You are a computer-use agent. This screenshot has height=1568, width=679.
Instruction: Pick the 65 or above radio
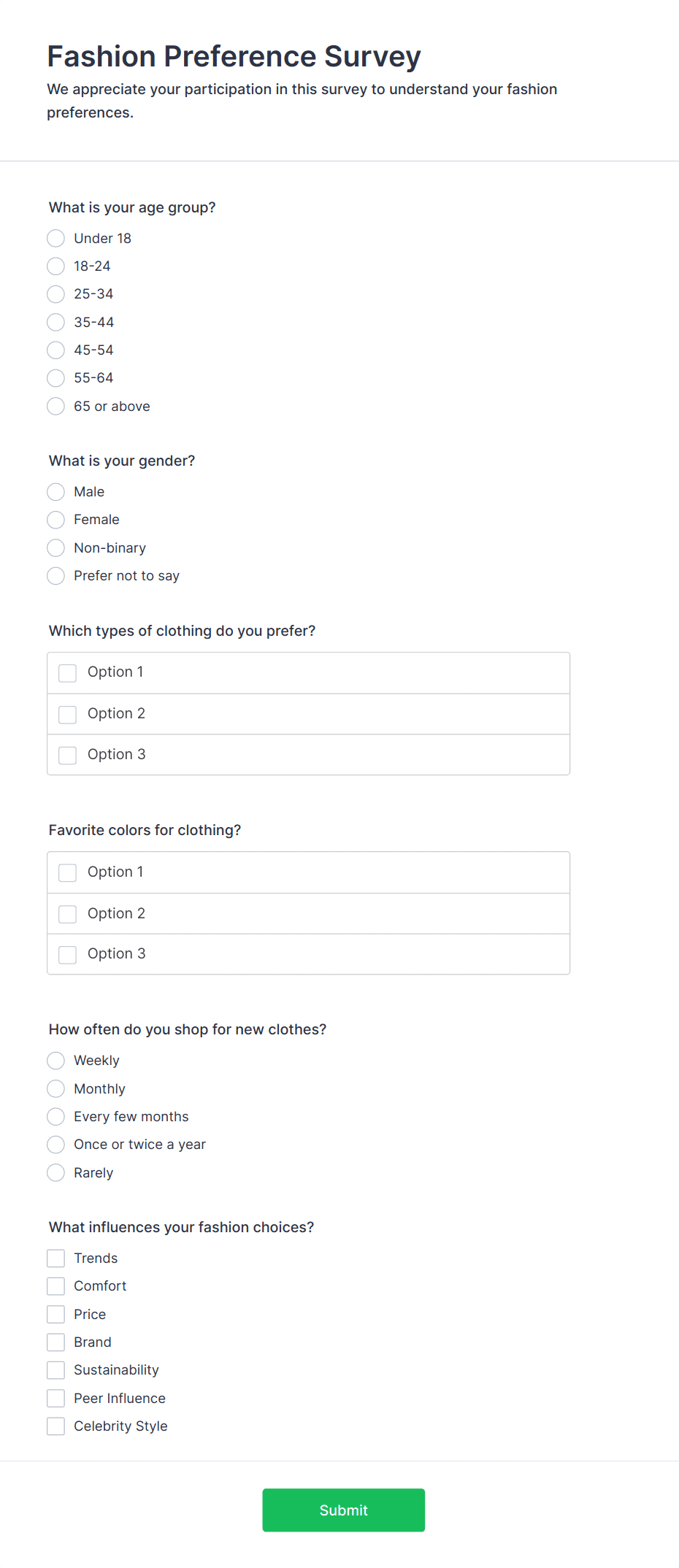click(56, 407)
